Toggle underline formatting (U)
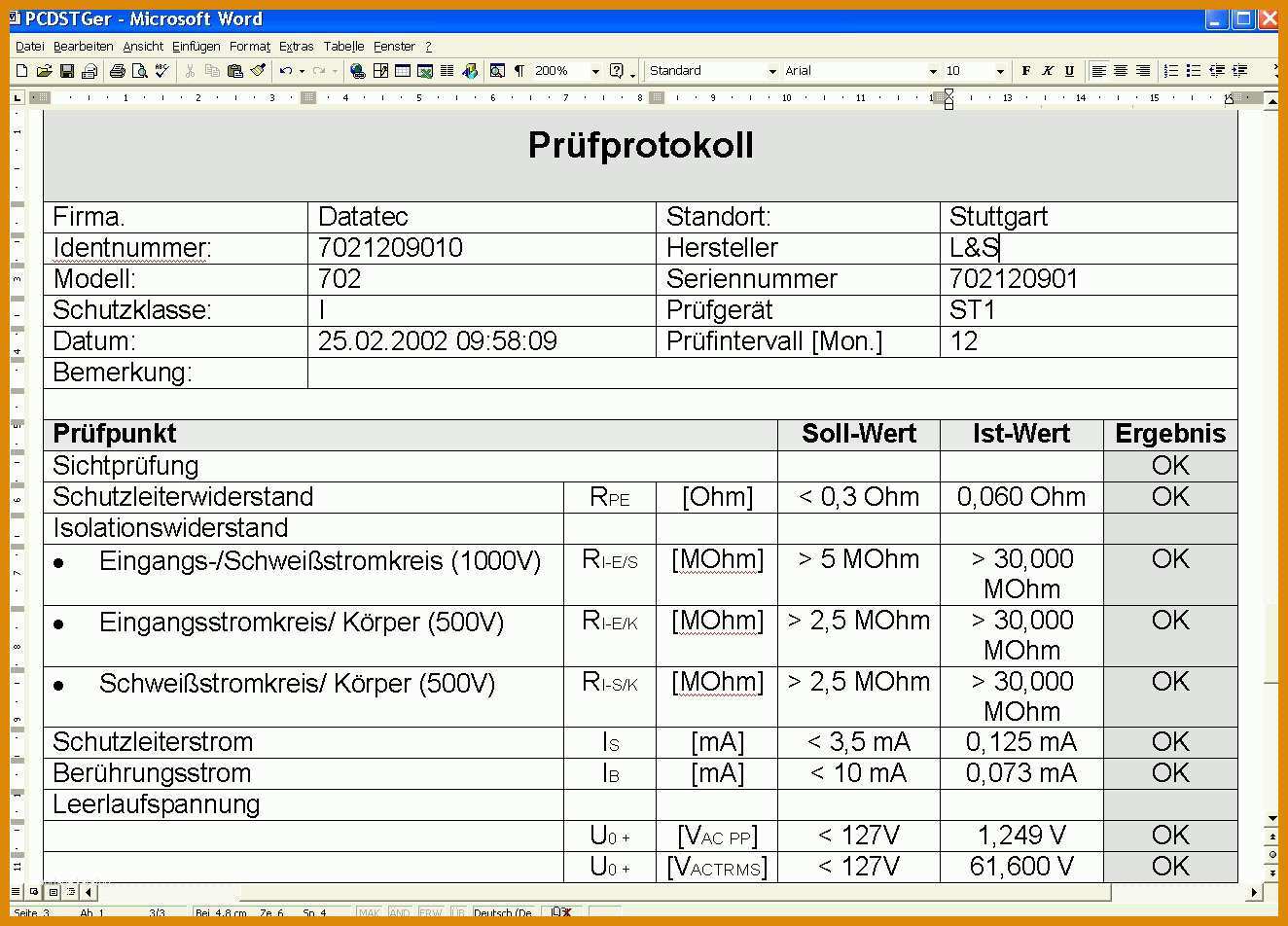This screenshot has height=926, width=1288. pyautogui.click(x=1069, y=71)
